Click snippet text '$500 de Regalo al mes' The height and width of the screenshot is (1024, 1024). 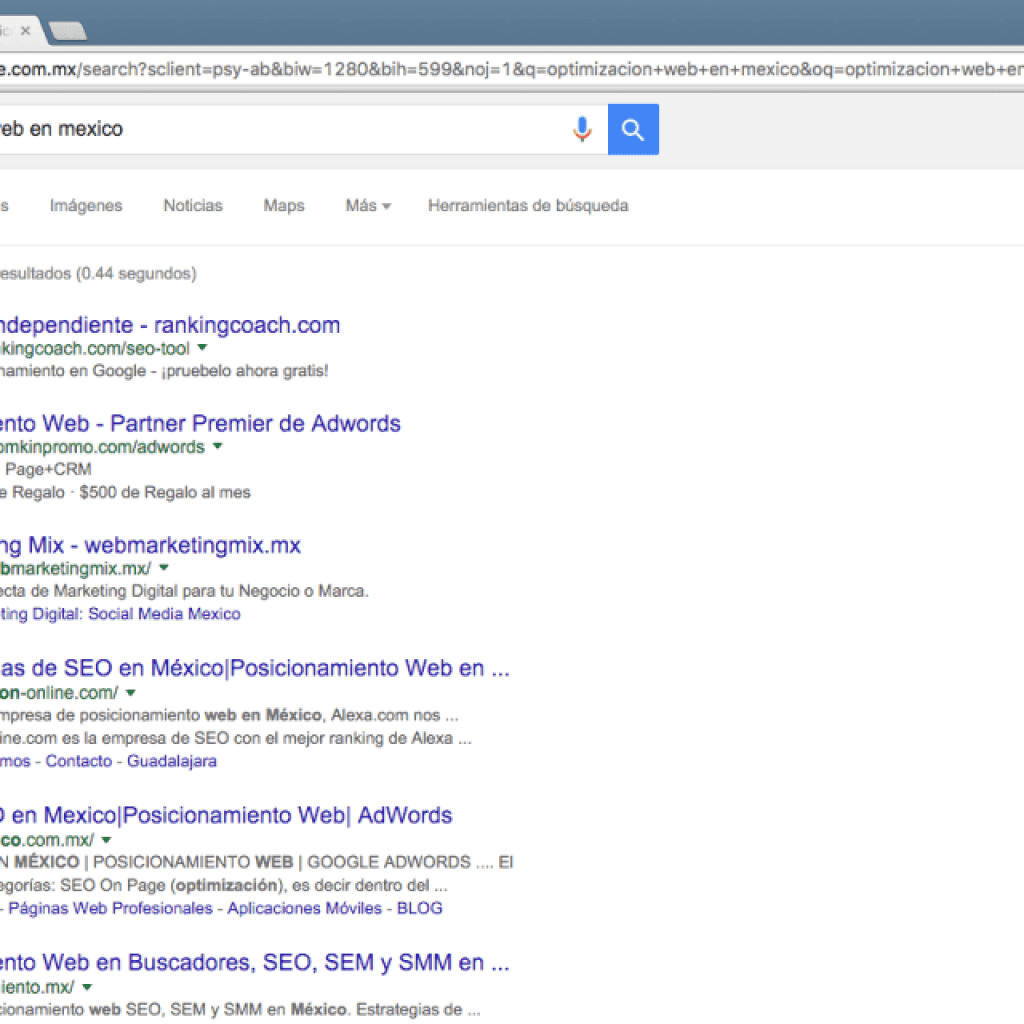click(x=165, y=492)
